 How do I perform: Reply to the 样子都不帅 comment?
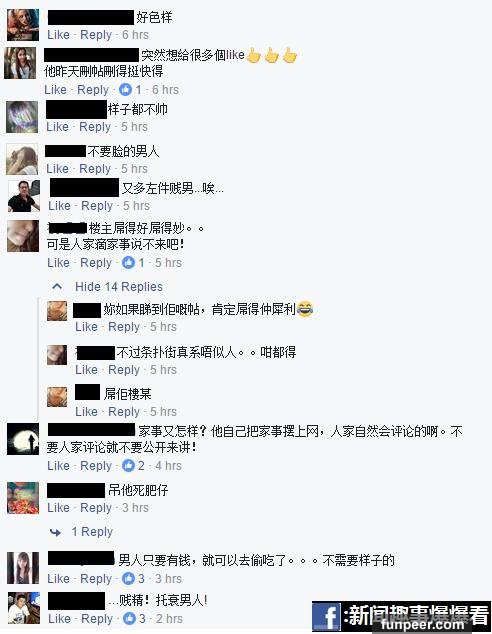[95, 127]
